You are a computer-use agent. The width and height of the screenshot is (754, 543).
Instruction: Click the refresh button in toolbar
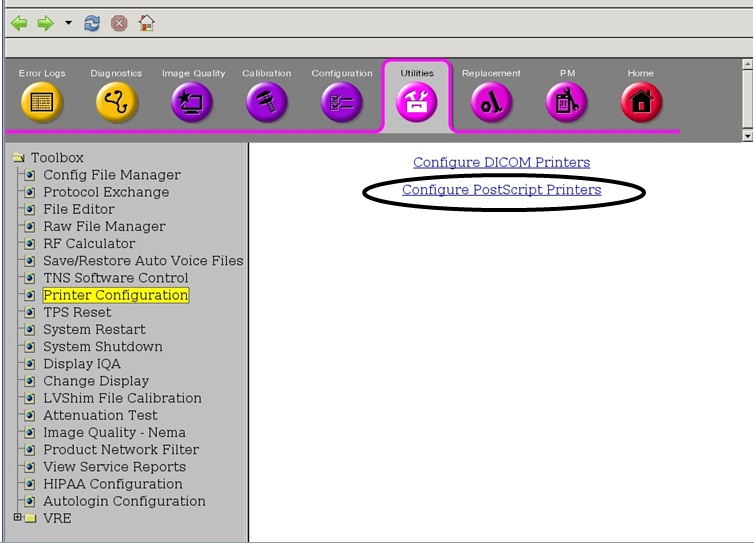point(92,22)
